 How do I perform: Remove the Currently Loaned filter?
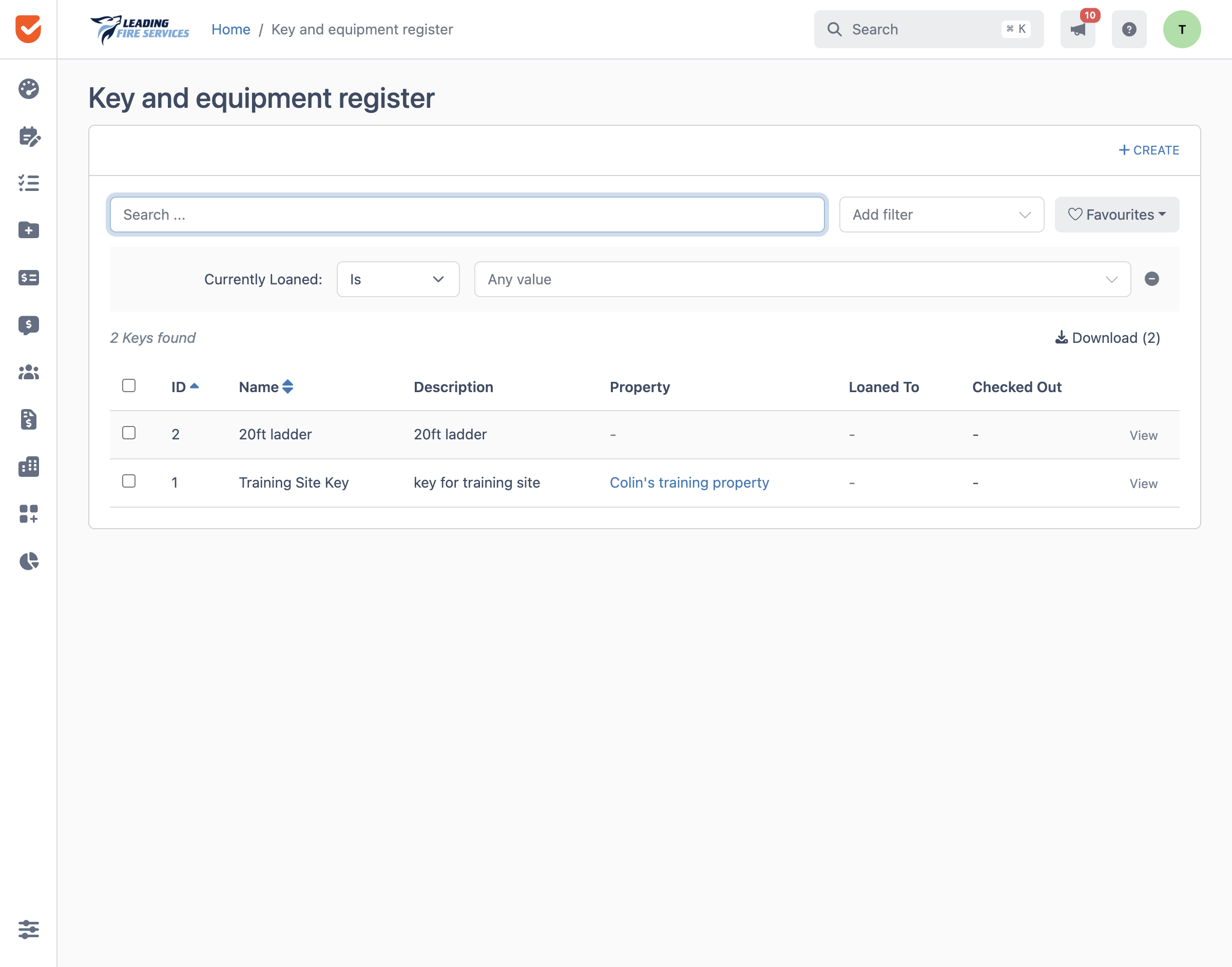click(1151, 279)
